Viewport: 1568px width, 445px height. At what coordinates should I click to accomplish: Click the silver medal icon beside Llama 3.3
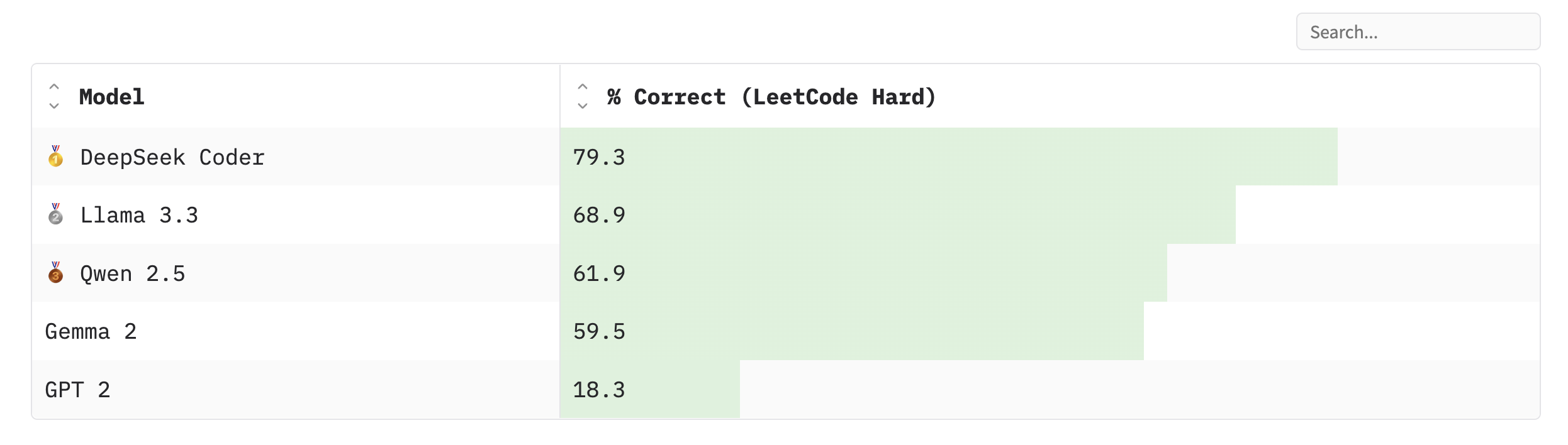(x=55, y=215)
